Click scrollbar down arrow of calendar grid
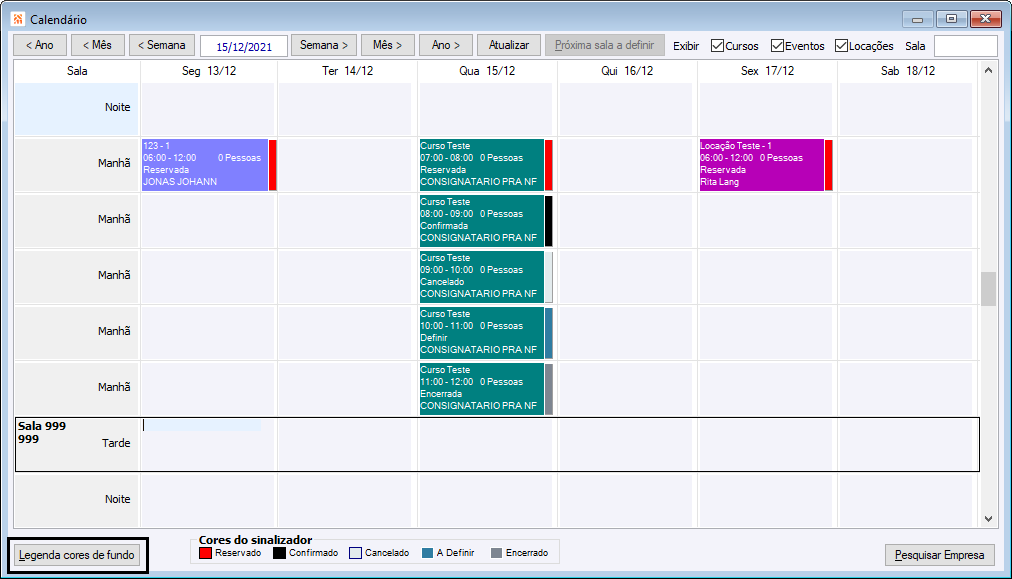This screenshot has height=579, width=1012. coord(988,519)
